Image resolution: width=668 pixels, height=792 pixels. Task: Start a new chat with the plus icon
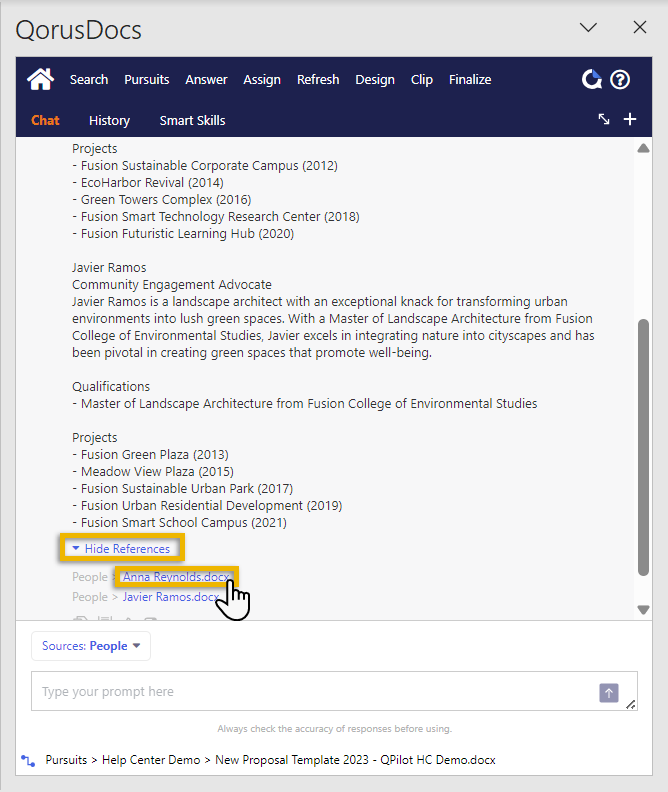pos(630,119)
